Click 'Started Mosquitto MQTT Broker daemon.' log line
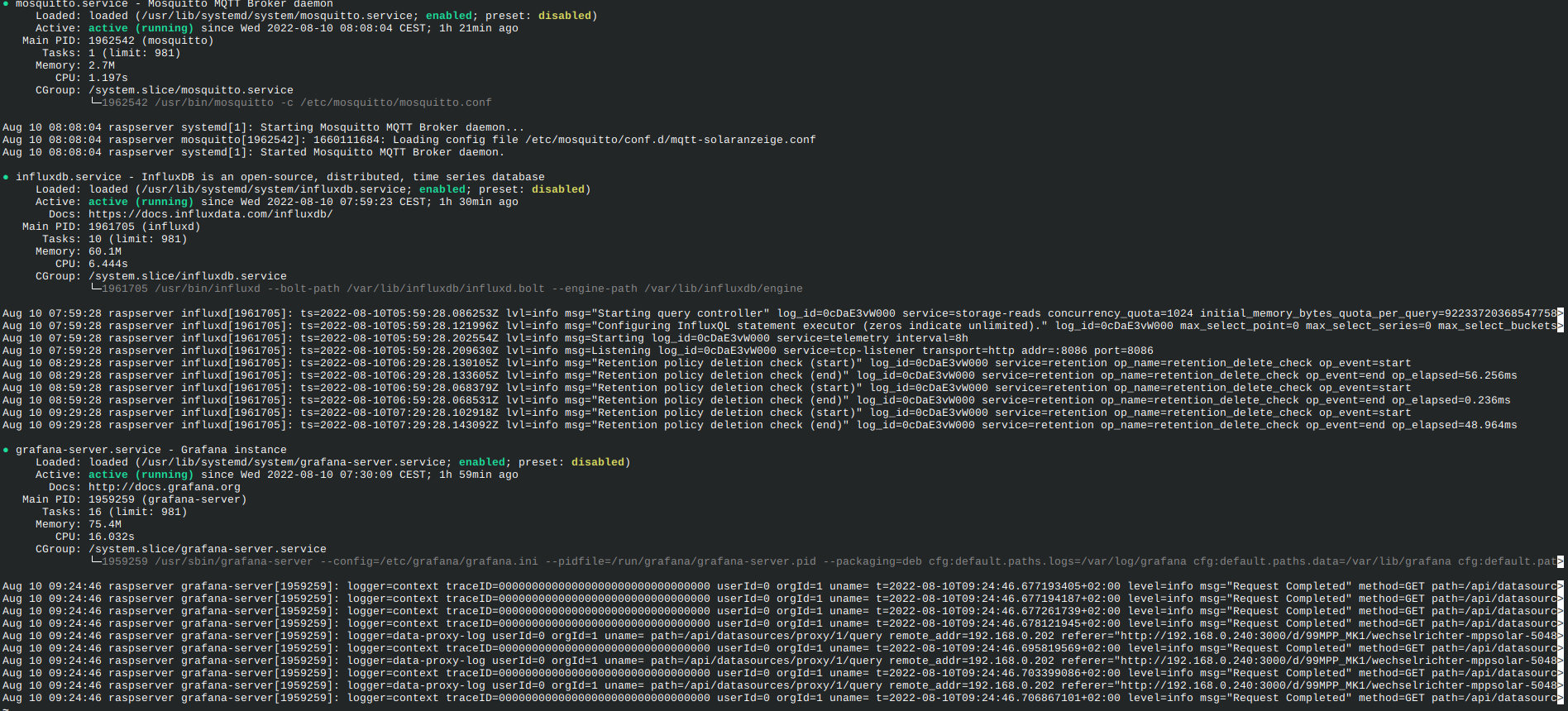This screenshot has width=1568, height=711. point(383,152)
